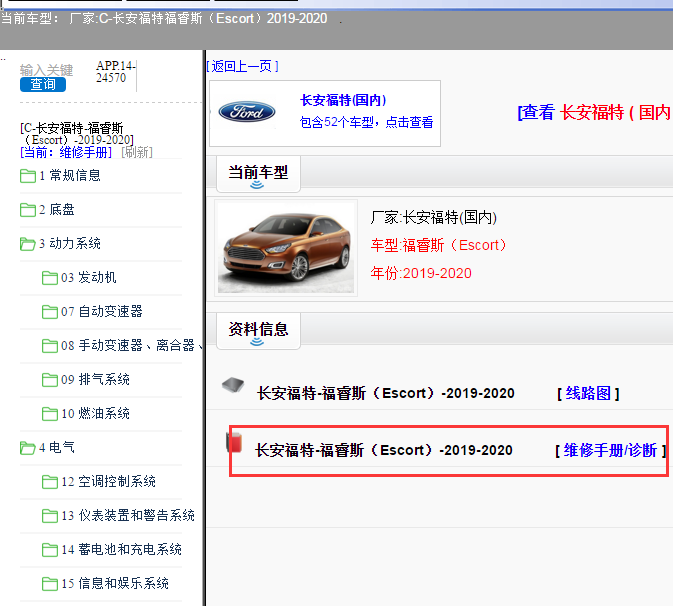Open tree item 1 常规信息
This screenshot has width=673, height=606.
[x=70, y=176]
